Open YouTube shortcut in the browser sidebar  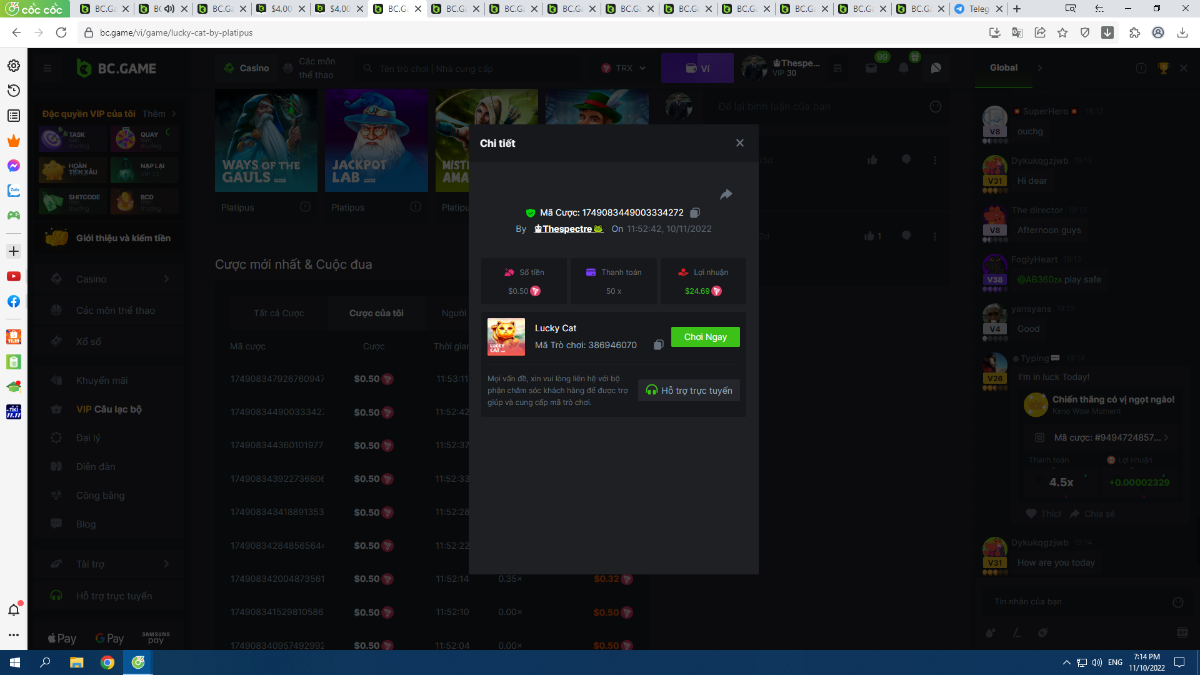click(14, 276)
